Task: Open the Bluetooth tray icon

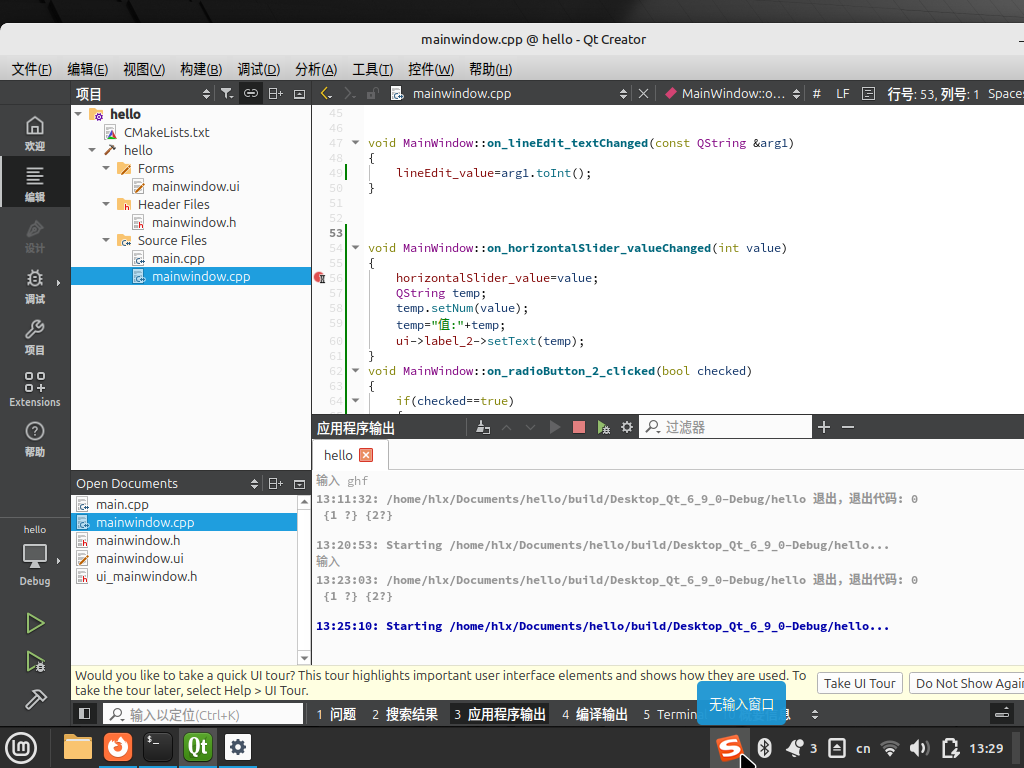Action: tap(765, 748)
